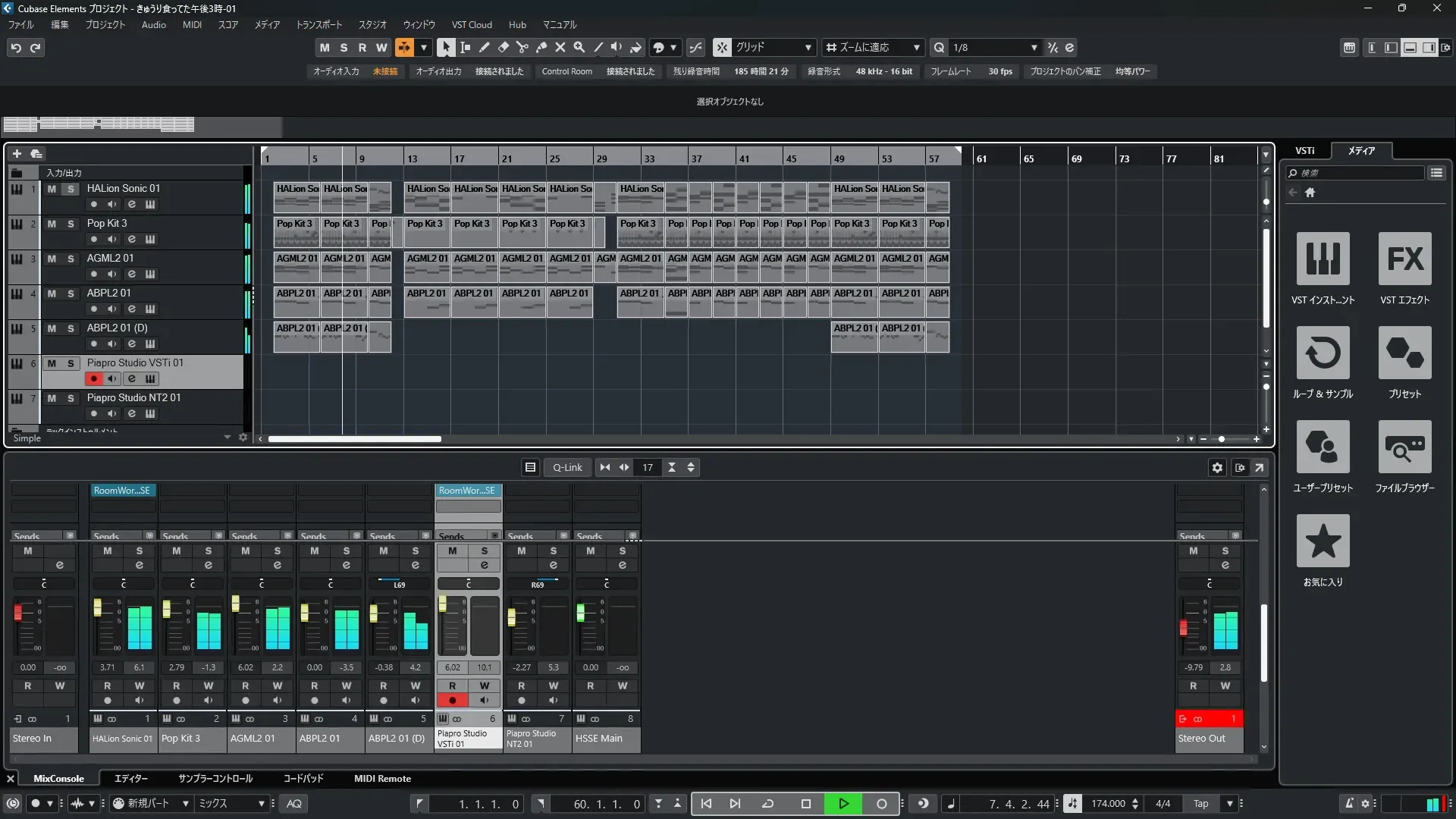1456x819 pixels.
Task: Disable record on Piapro Studio VSTi 01
Action: point(93,378)
